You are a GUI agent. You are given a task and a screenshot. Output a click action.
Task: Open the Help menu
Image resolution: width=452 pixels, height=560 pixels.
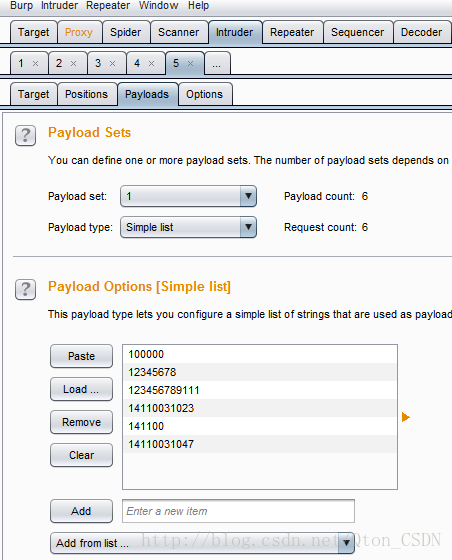[x=199, y=5]
